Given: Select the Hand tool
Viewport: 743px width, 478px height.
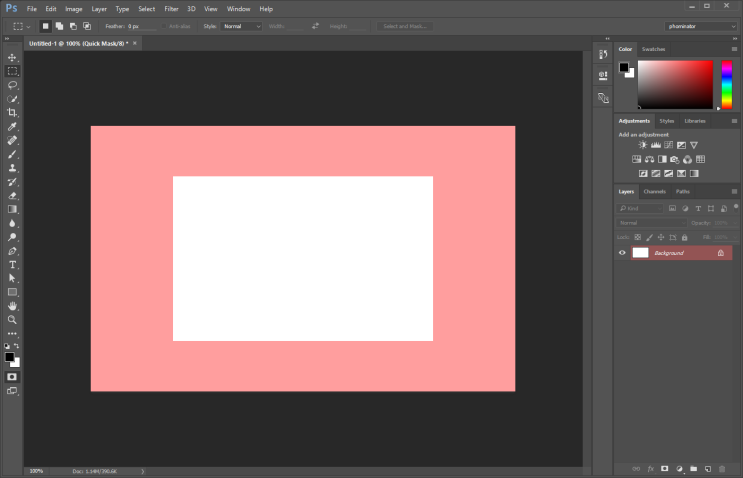Looking at the screenshot, I should click(x=12, y=306).
